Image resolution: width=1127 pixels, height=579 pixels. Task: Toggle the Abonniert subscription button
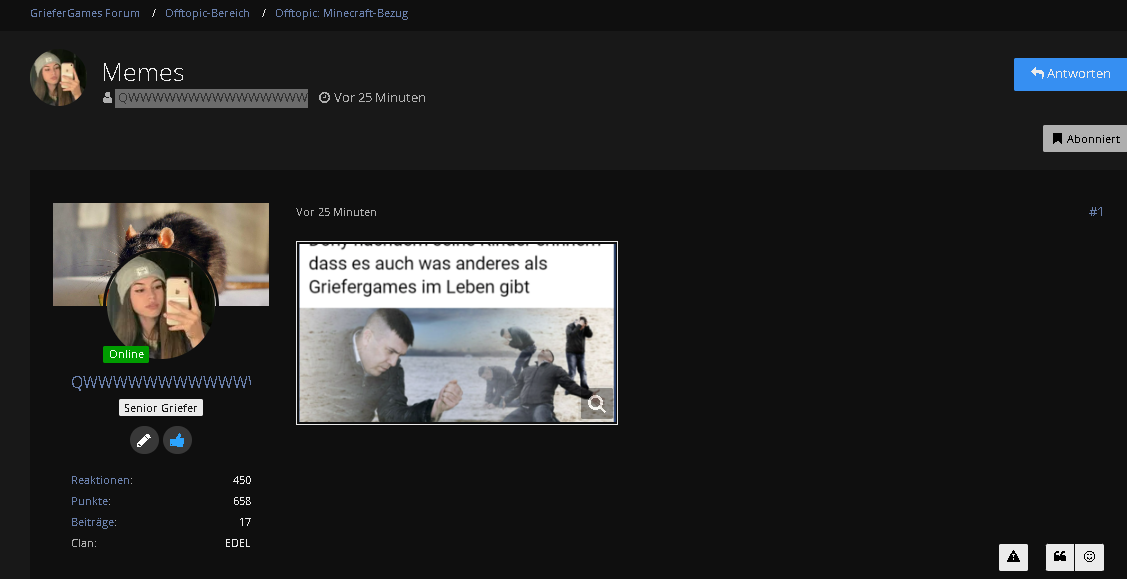1085,139
